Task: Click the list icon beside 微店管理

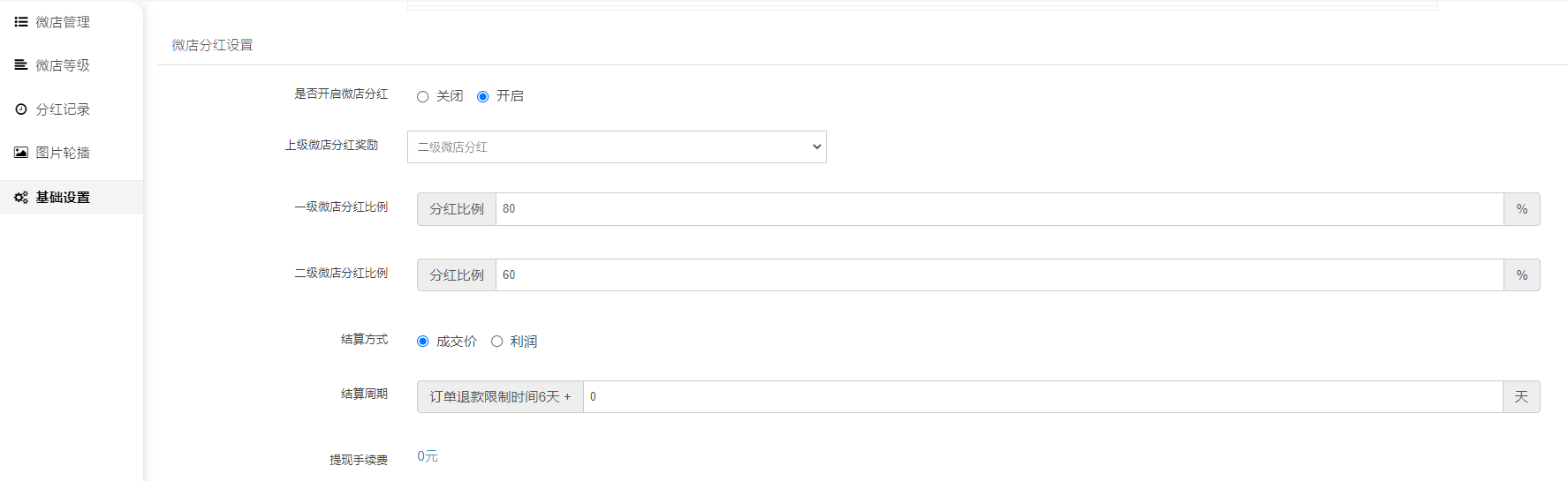Action: coord(21,22)
